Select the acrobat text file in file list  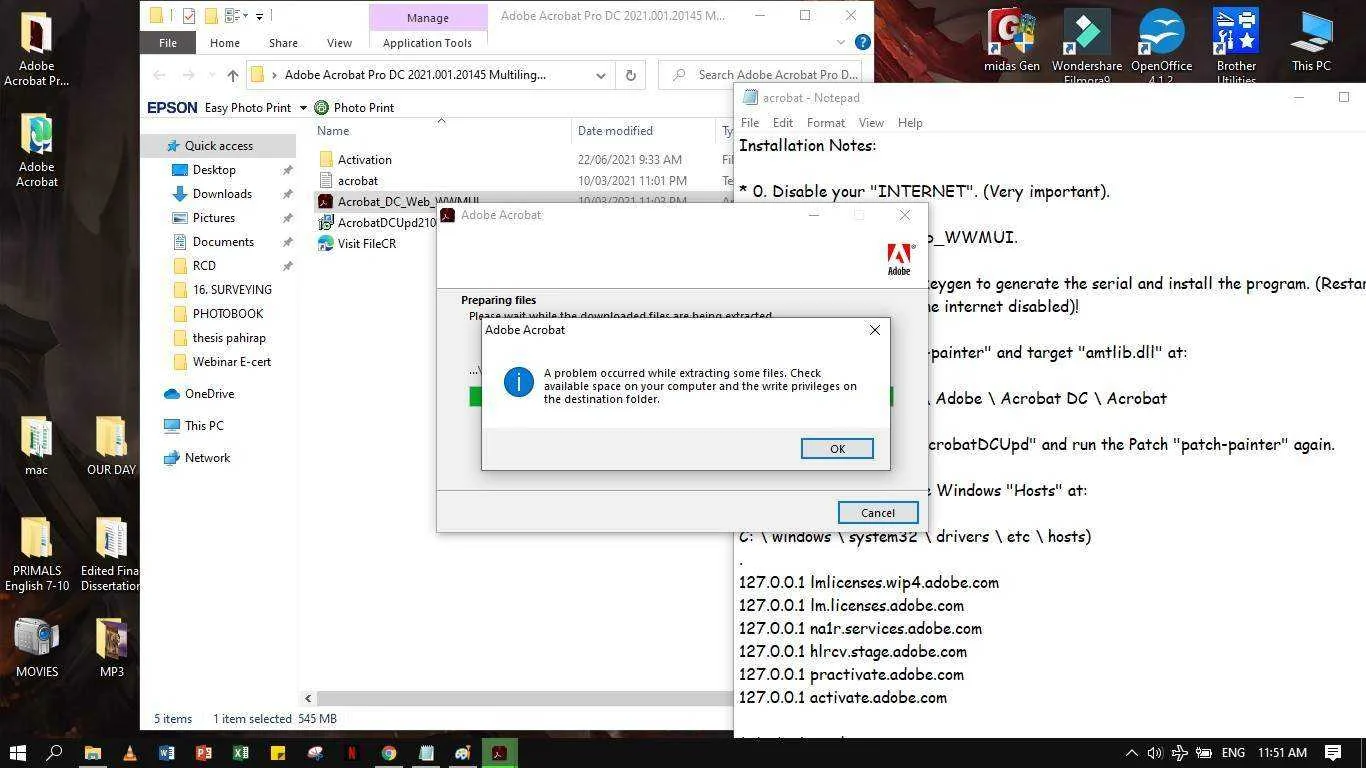coord(357,181)
